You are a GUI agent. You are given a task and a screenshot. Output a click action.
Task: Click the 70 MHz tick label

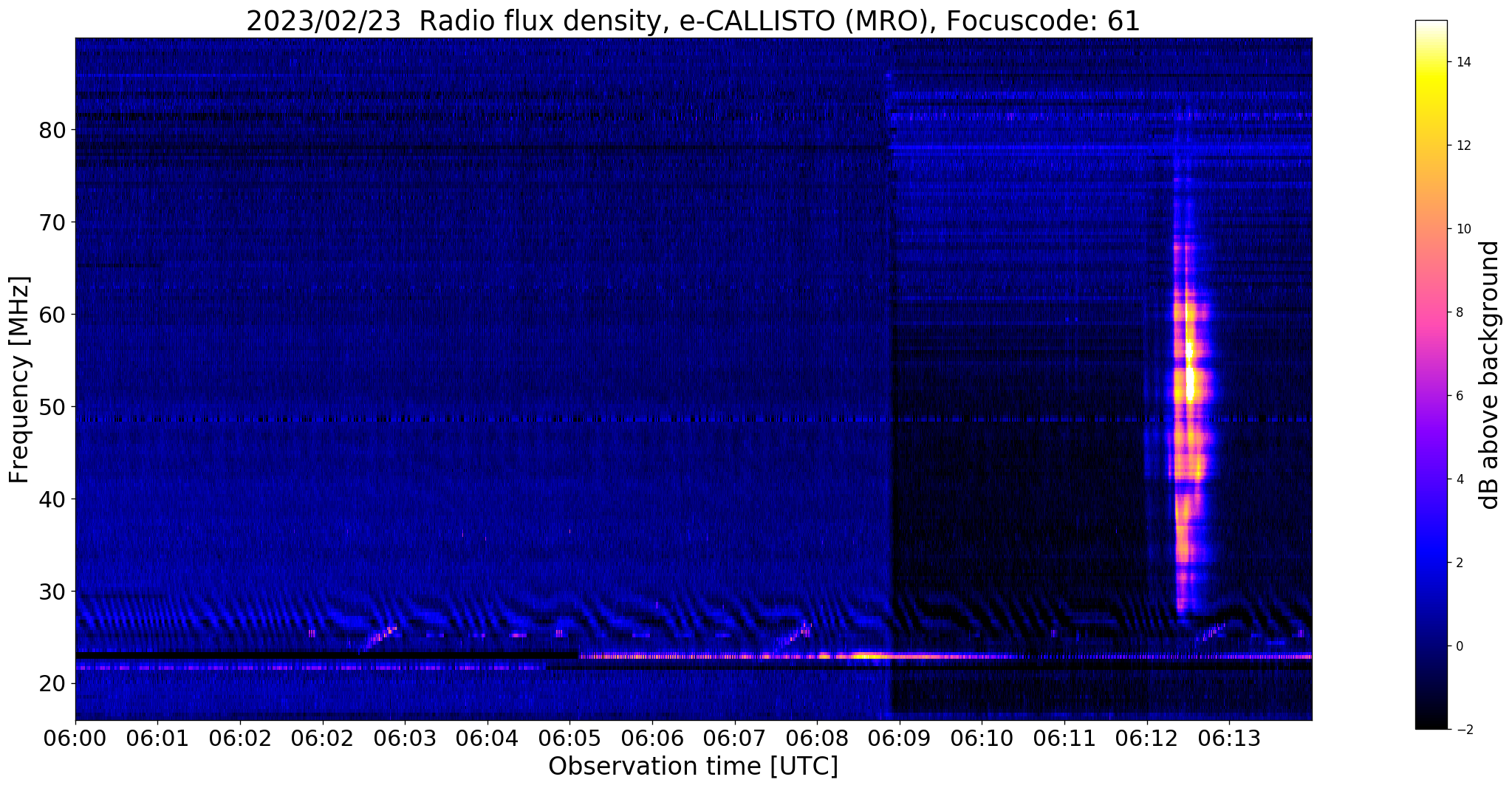[52, 222]
